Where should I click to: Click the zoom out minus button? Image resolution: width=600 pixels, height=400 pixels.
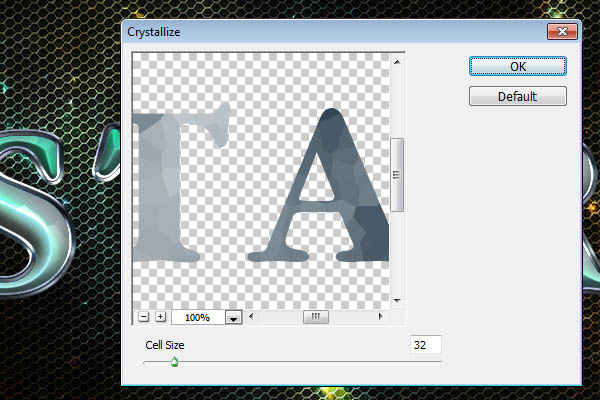144,317
